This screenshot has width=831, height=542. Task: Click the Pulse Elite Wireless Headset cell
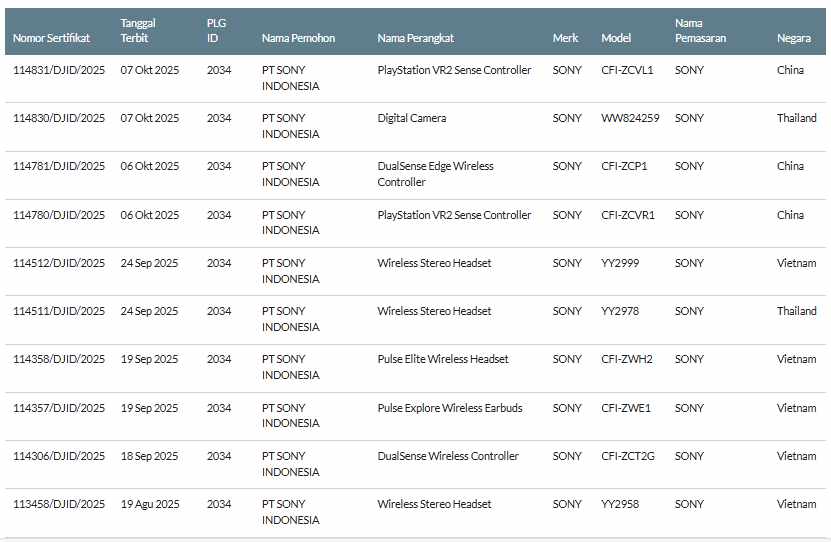[x=443, y=359]
